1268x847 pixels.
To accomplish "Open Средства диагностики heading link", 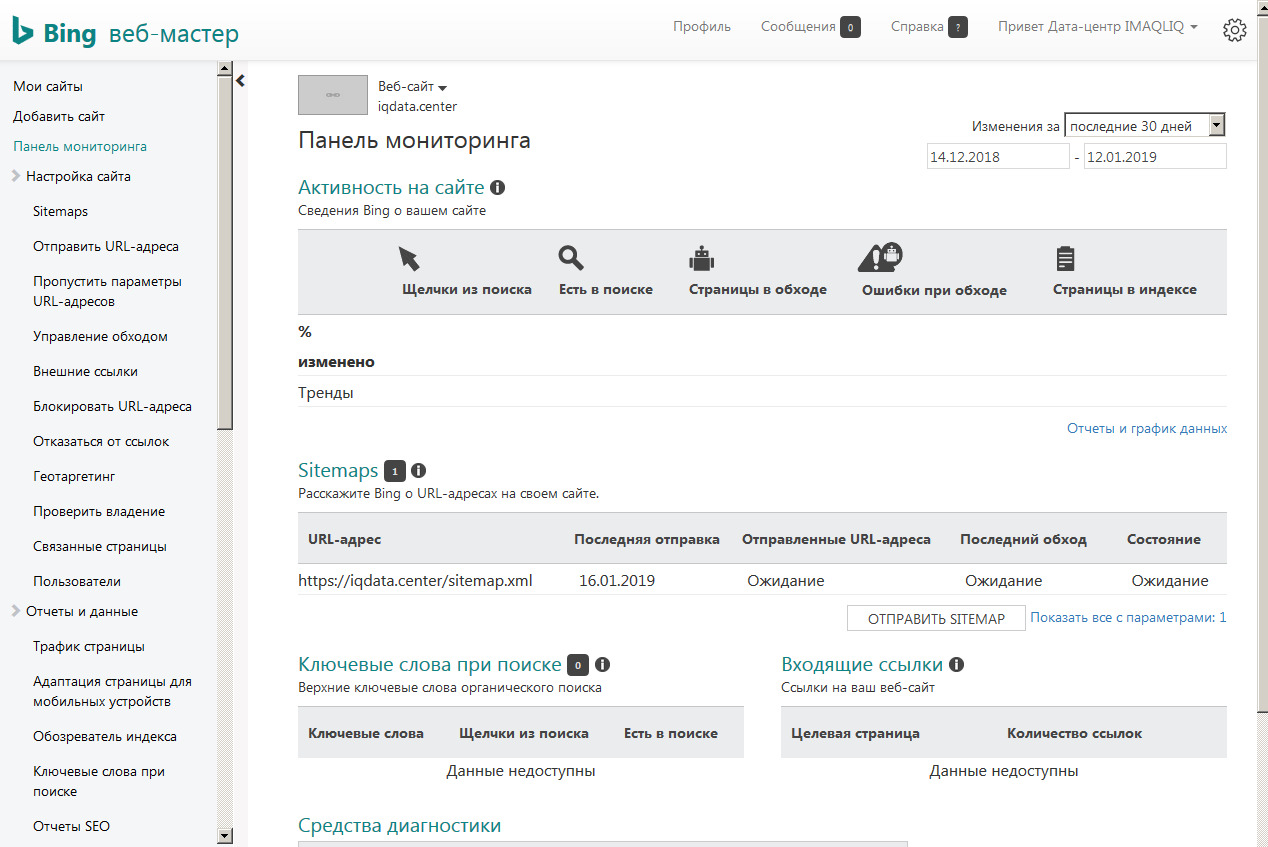I will [399, 825].
